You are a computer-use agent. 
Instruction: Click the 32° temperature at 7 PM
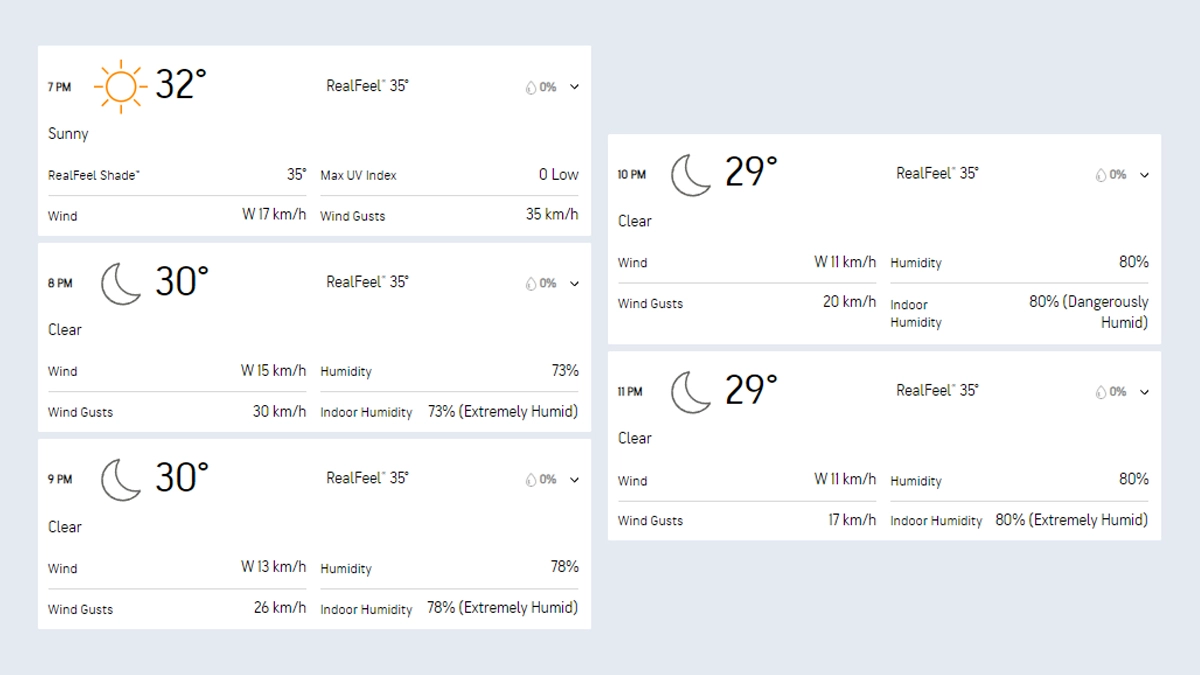click(181, 85)
